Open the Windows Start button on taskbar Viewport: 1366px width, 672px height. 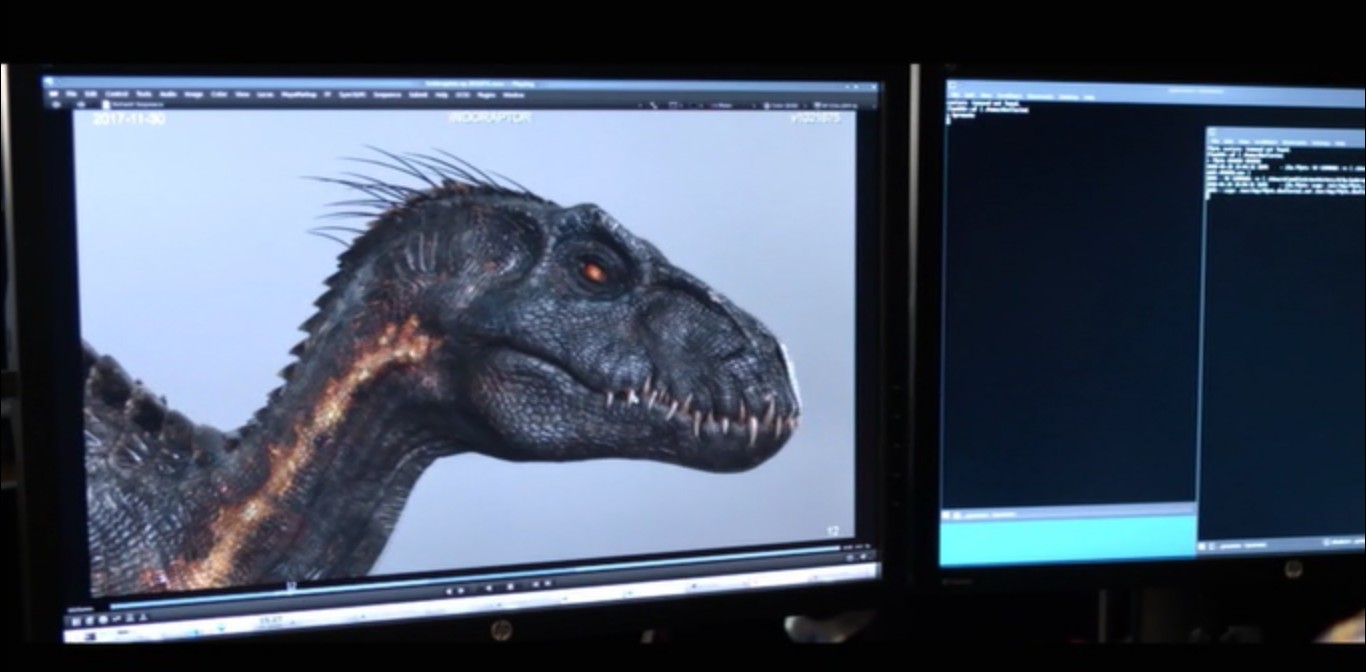[89, 636]
